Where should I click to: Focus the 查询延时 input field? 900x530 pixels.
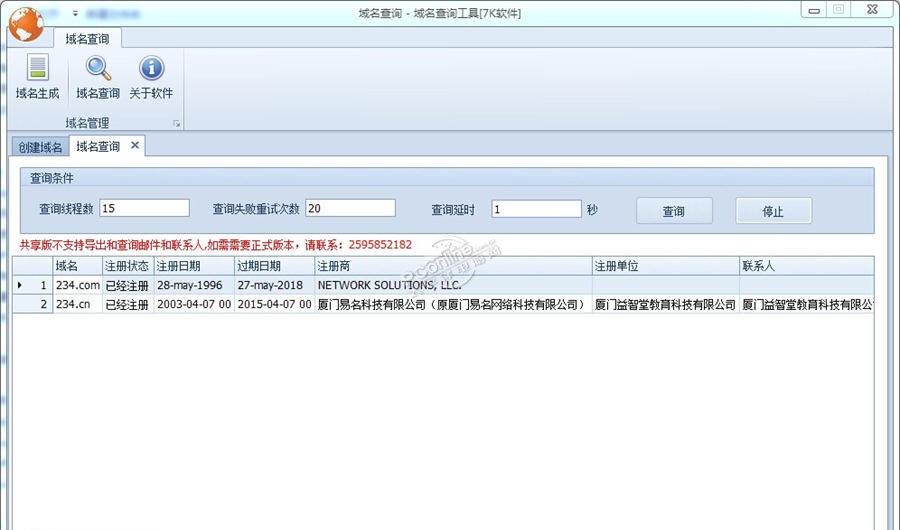(536, 209)
